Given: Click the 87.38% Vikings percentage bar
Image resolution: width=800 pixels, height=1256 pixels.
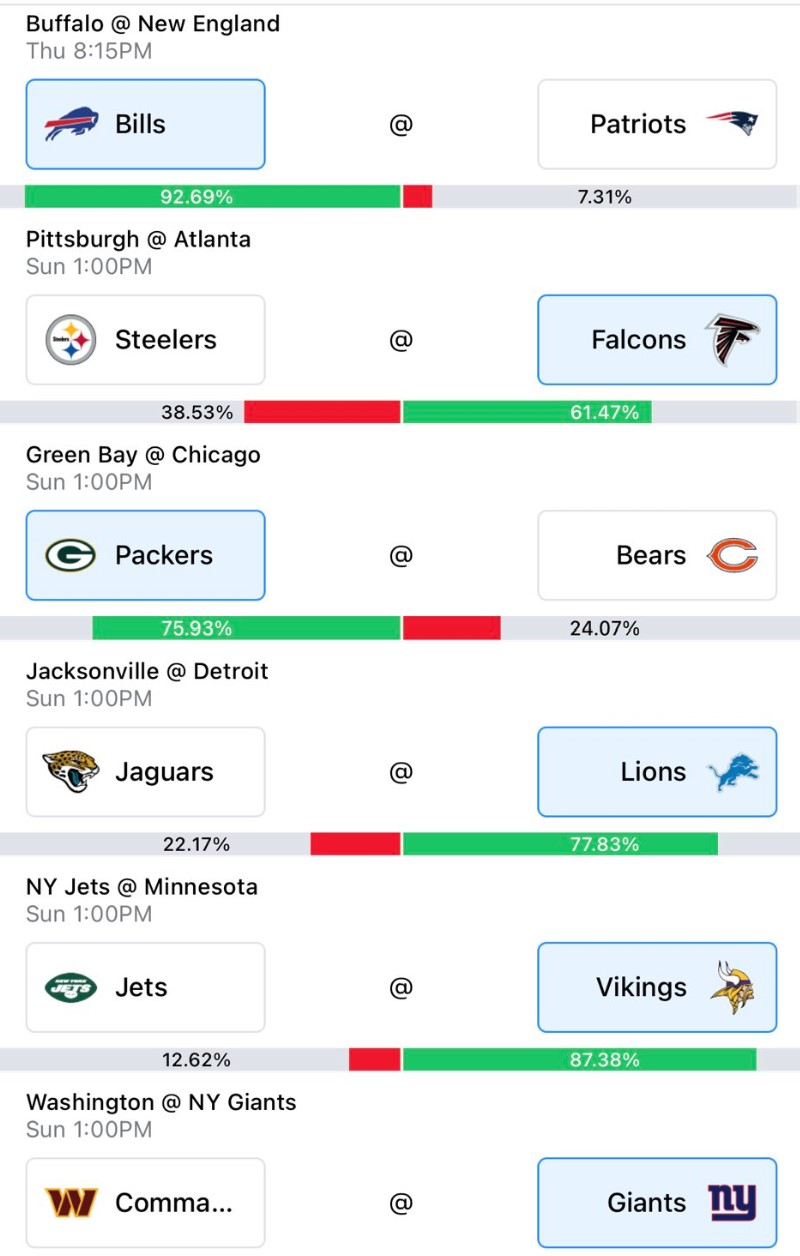Looking at the screenshot, I should pos(580,1059).
